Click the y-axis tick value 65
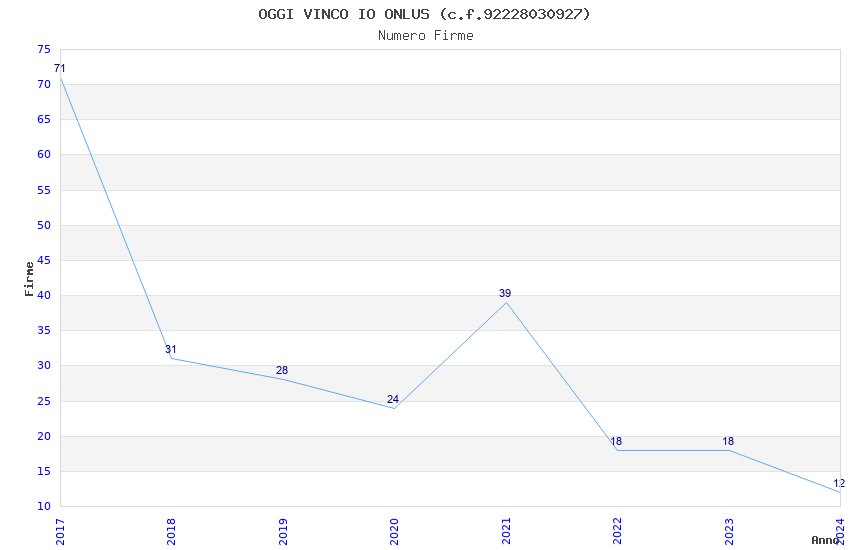Screen dimensions: 850x550 pyautogui.click(x=44, y=119)
